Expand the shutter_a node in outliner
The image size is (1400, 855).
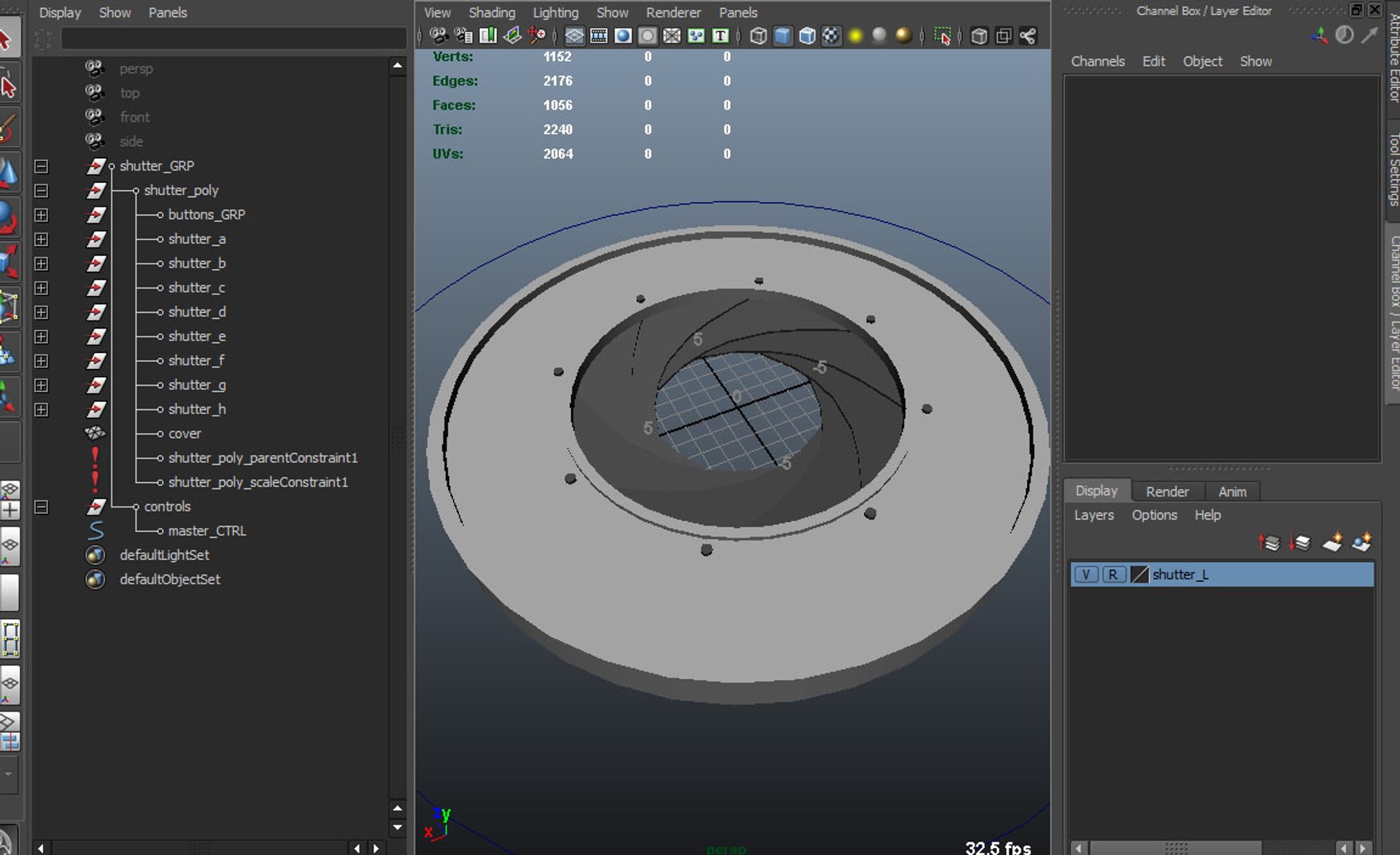point(41,239)
